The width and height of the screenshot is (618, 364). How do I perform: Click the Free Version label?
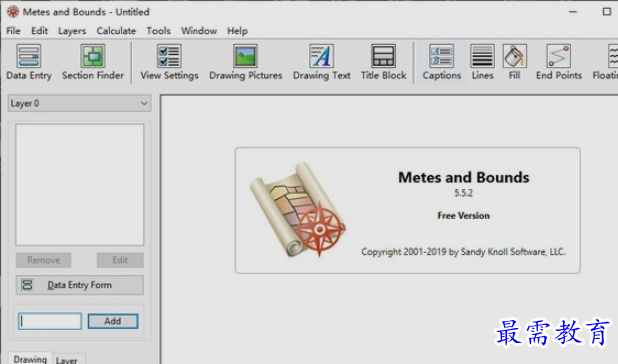pos(464,215)
